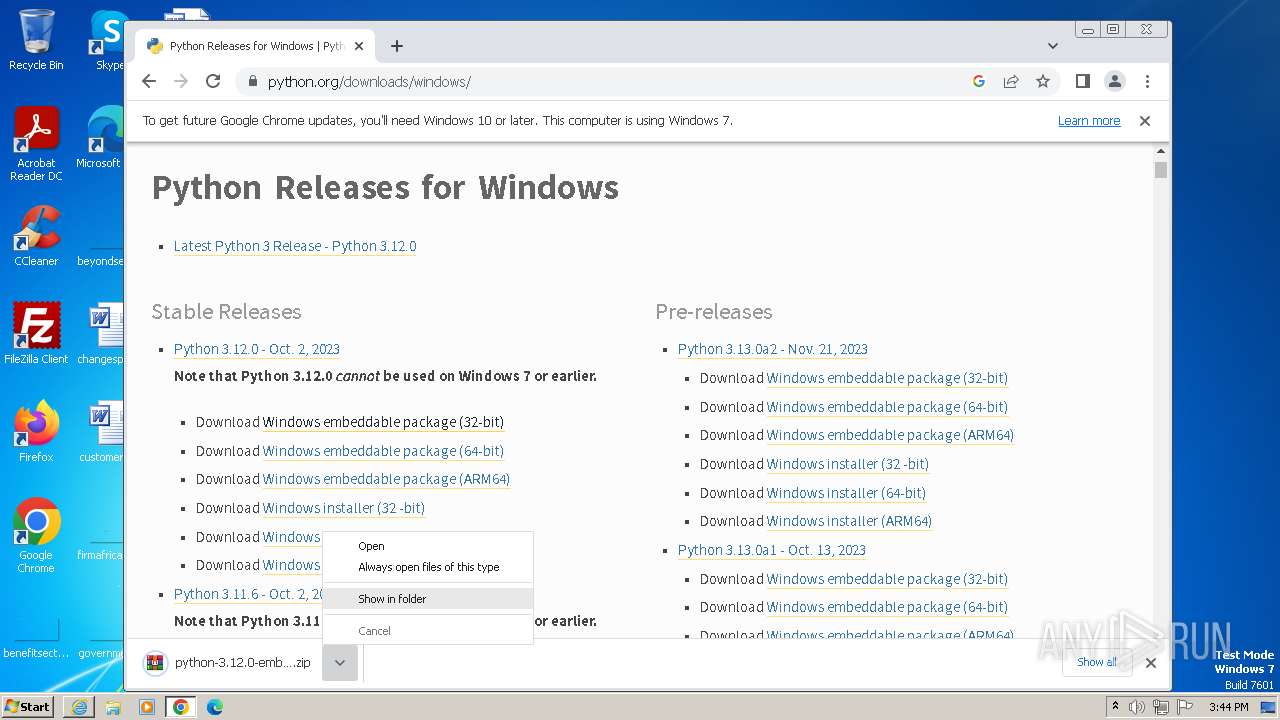Viewport: 1280px width, 720px height.
Task: Open the File Explorer taskbar icon
Action: (113, 707)
